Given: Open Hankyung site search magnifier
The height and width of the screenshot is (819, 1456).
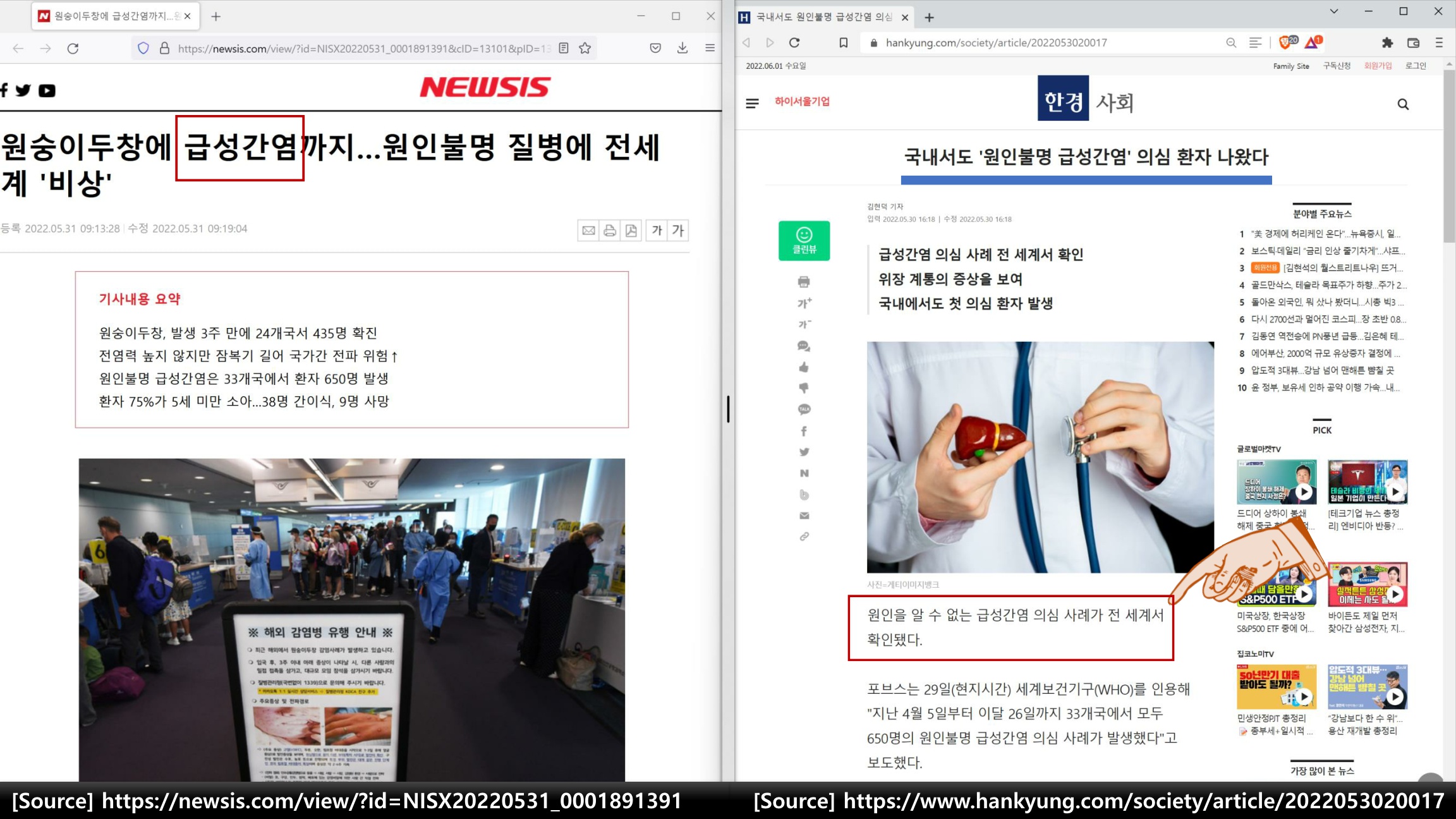Looking at the screenshot, I should click(1403, 104).
